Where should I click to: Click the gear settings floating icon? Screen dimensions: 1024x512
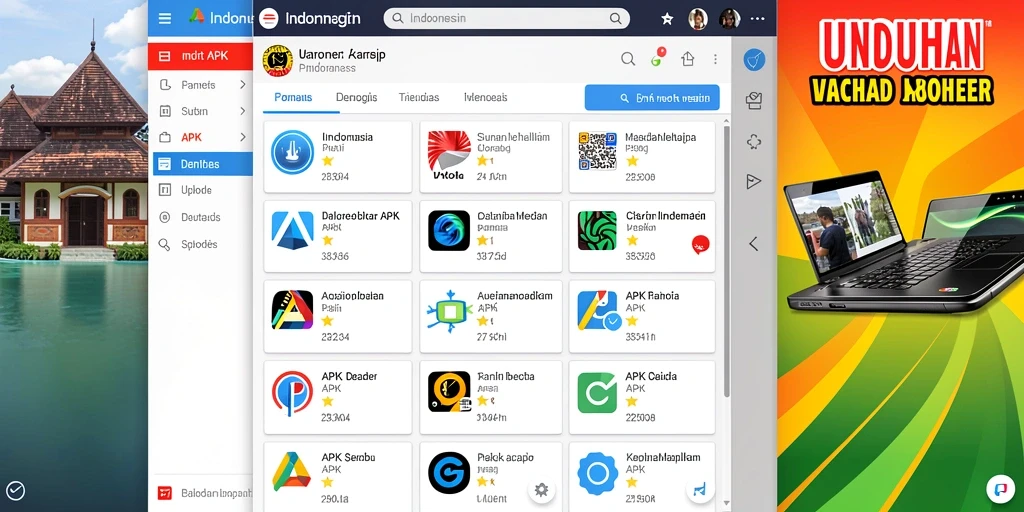pos(541,490)
